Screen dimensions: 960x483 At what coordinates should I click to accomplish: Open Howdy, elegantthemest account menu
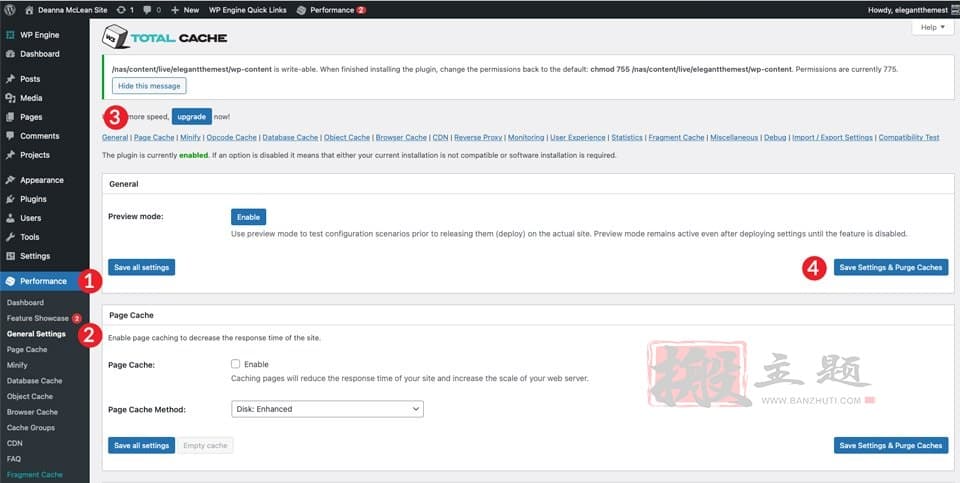click(x=908, y=10)
